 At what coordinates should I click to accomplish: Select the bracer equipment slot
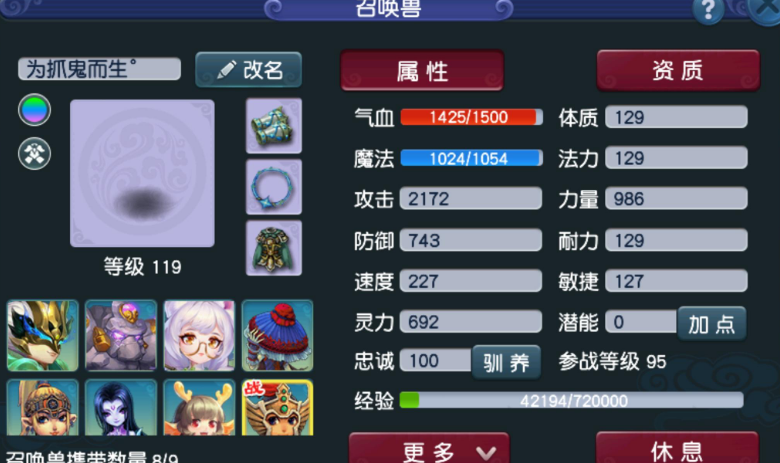[x=274, y=126]
